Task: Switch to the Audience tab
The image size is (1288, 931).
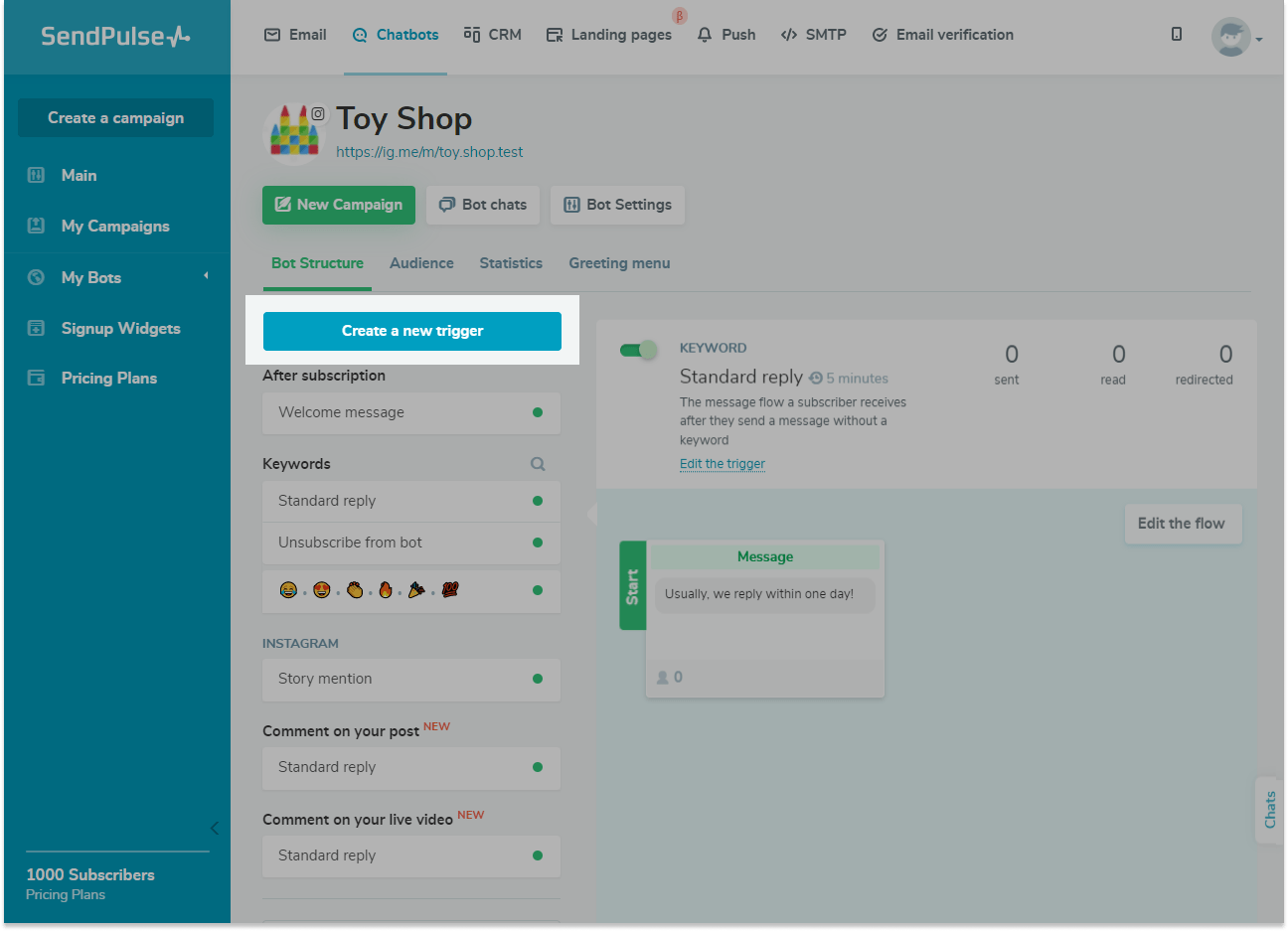Action: click(421, 263)
